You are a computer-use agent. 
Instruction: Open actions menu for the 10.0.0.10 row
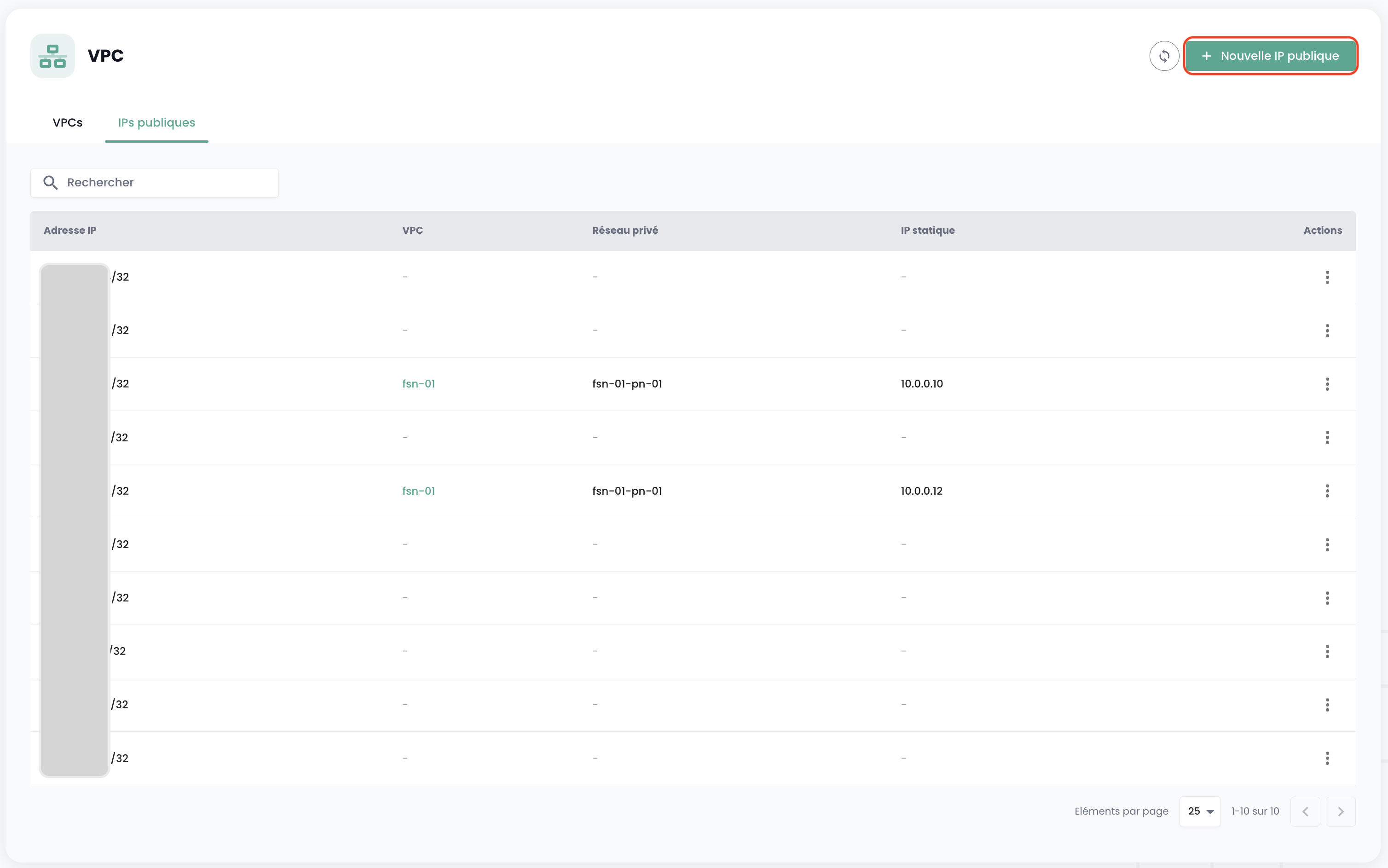[x=1327, y=383]
